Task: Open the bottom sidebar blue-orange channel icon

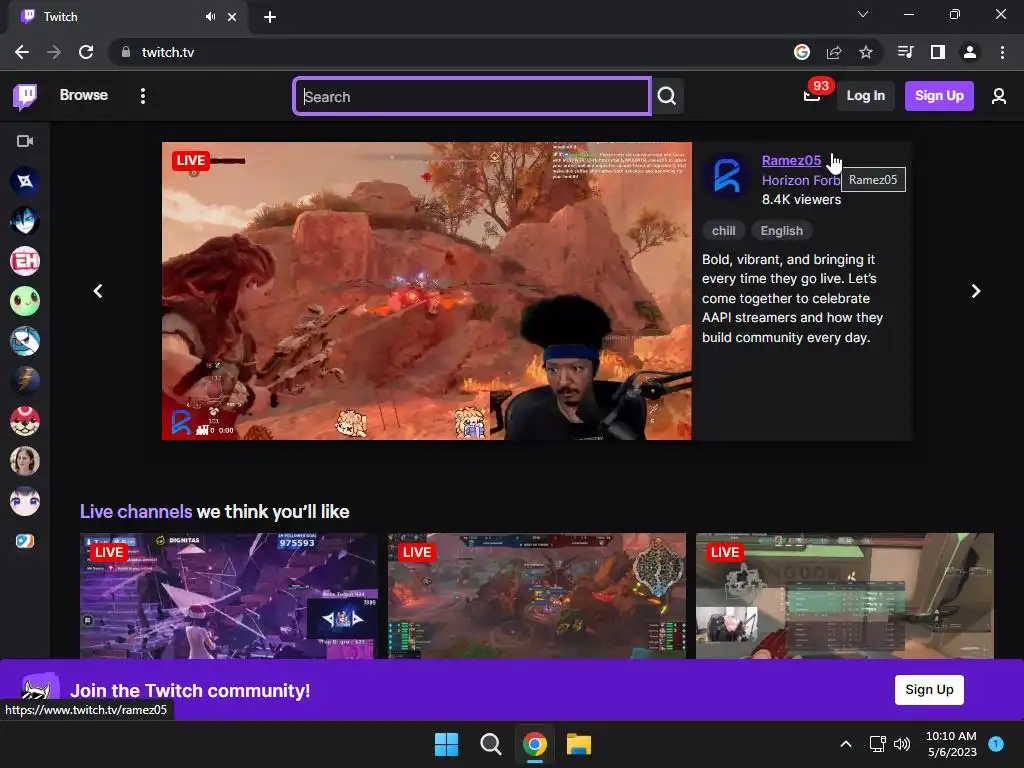Action: [x=25, y=541]
